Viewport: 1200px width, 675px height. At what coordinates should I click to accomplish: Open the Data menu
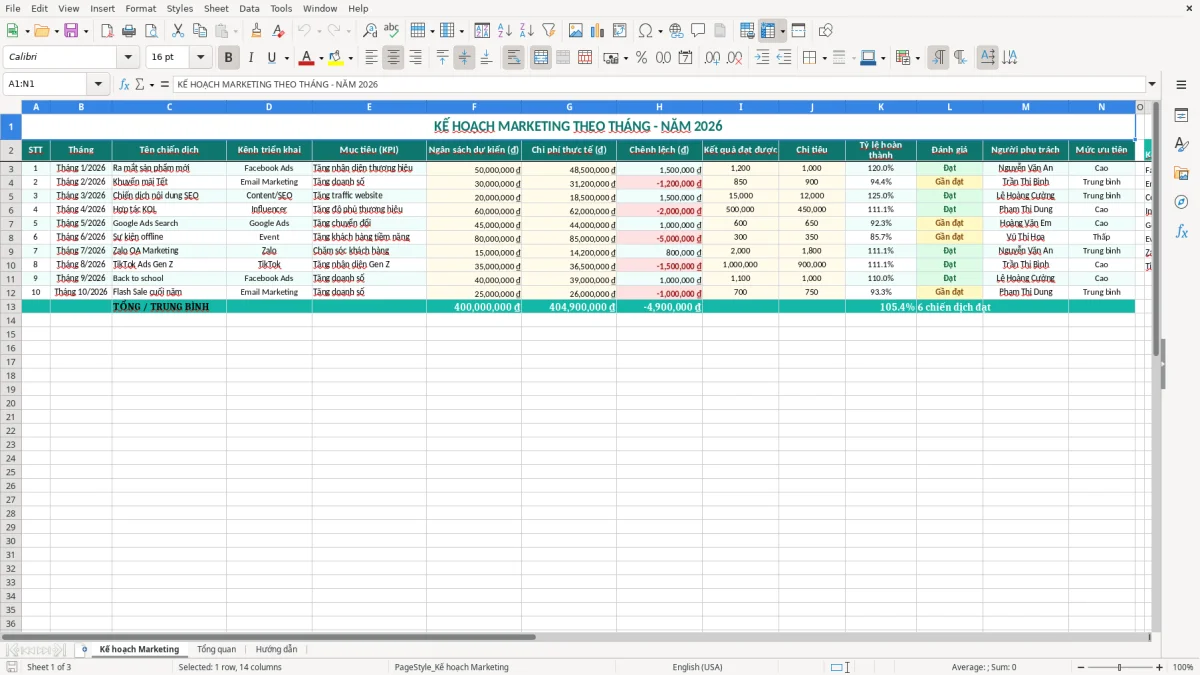[x=249, y=8]
